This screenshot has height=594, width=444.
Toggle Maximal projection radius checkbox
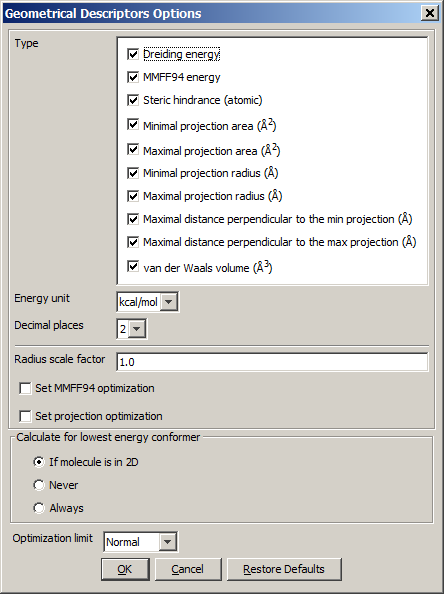click(133, 196)
